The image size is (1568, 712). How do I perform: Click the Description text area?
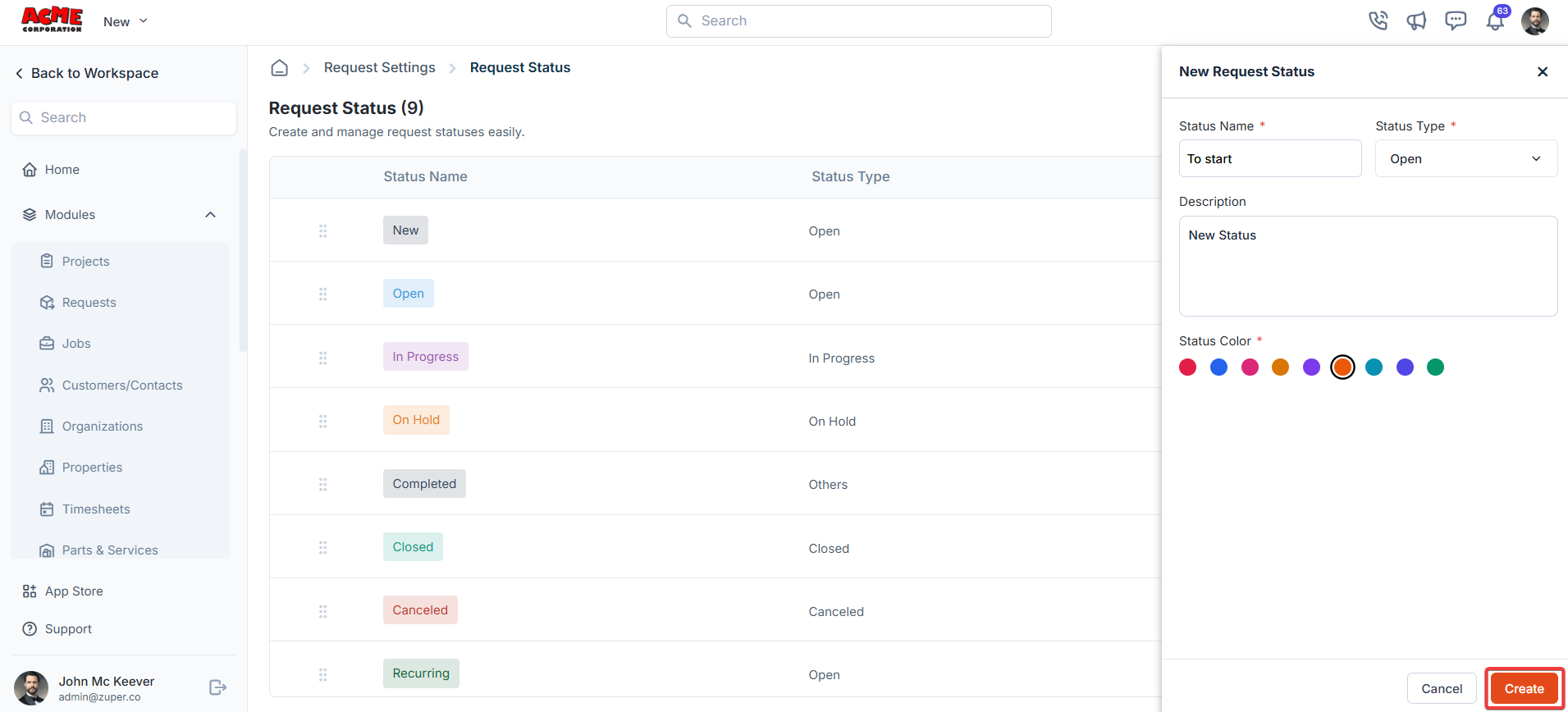(1368, 267)
